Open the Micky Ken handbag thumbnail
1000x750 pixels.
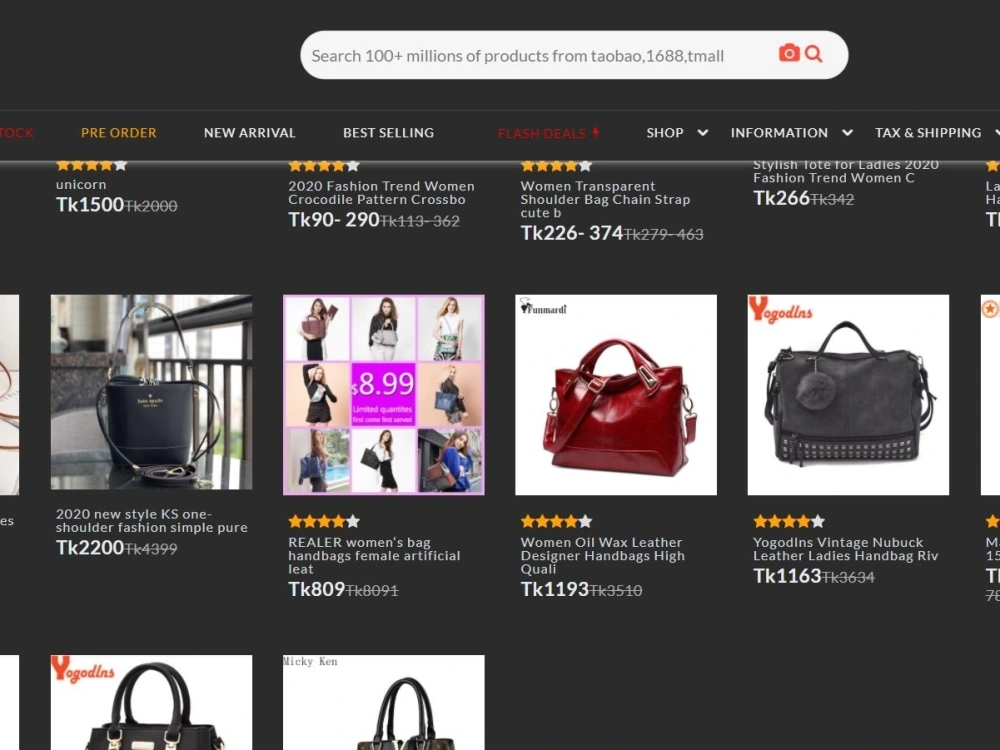coord(384,702)
